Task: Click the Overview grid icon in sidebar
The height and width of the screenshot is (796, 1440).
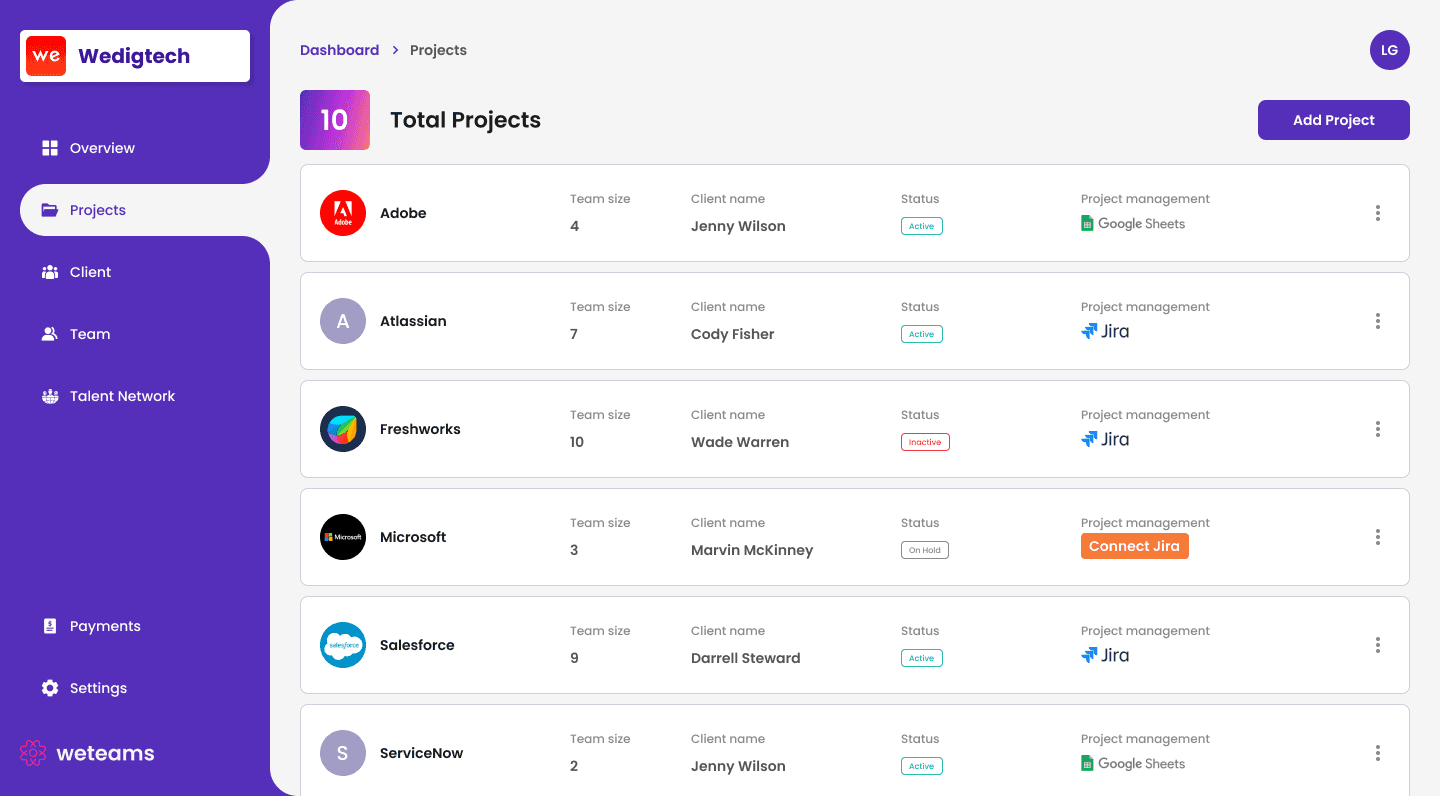Action: click(x=50, y=148)
